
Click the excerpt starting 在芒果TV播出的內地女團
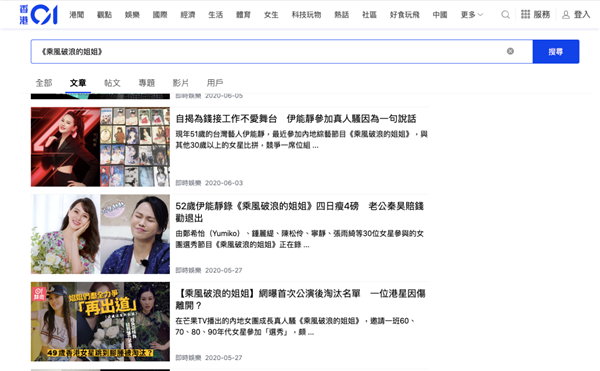[295, 326]
